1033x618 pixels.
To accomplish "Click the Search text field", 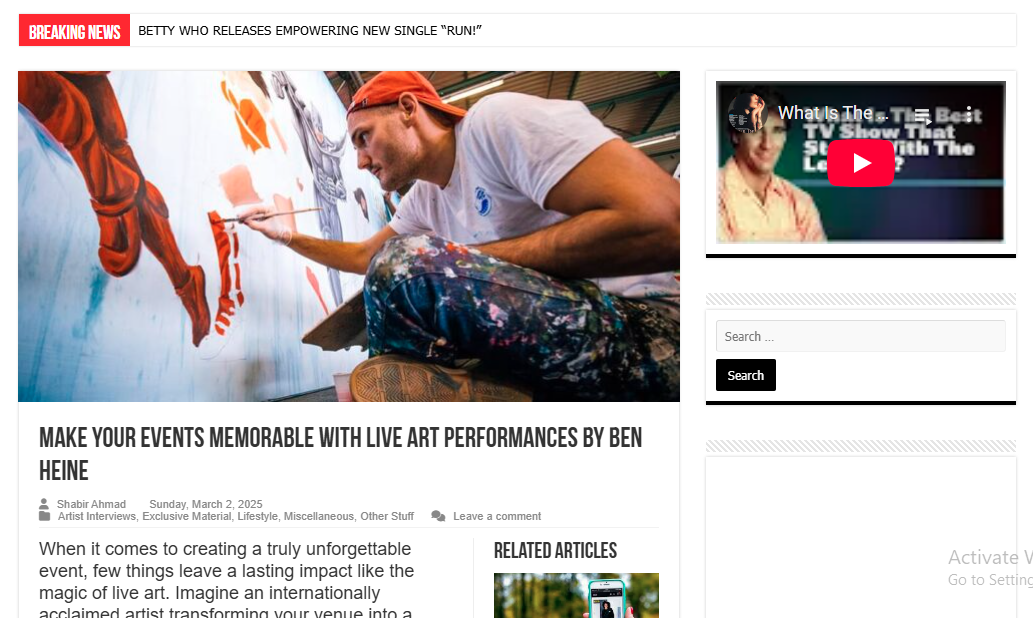I will tap(860, 336).
